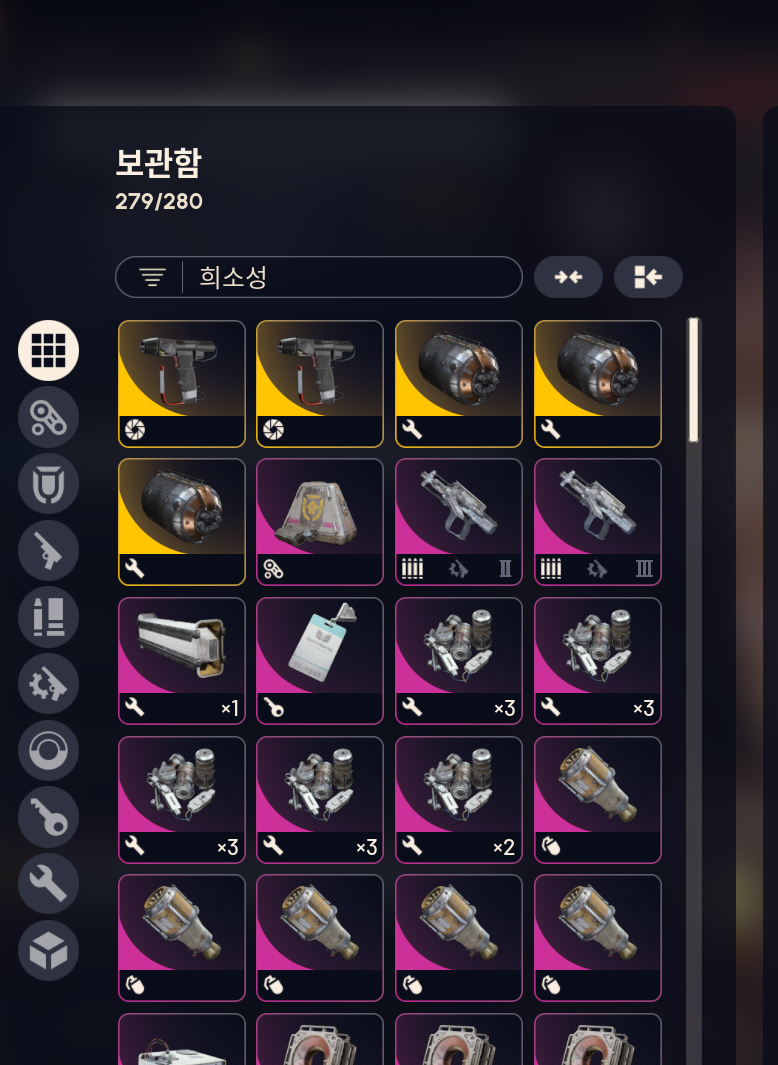
Task: Select the component stack showing ×2
Action: pyautogui.click(x=459, y=800)
